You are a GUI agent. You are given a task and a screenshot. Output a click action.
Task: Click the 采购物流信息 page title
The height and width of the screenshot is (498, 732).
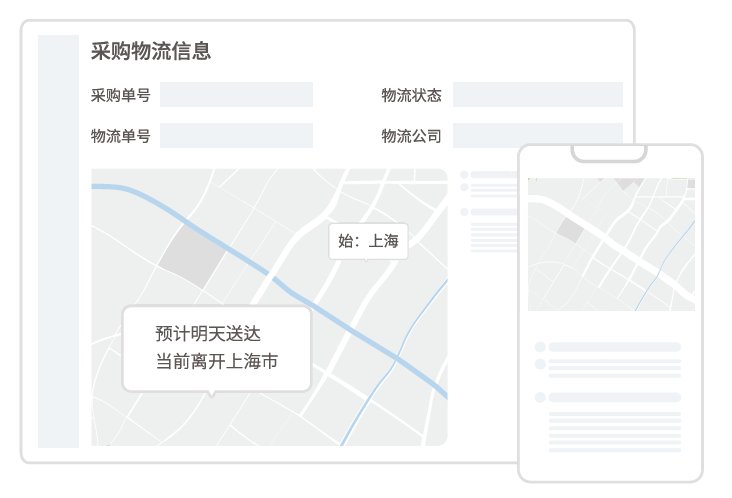150,51
